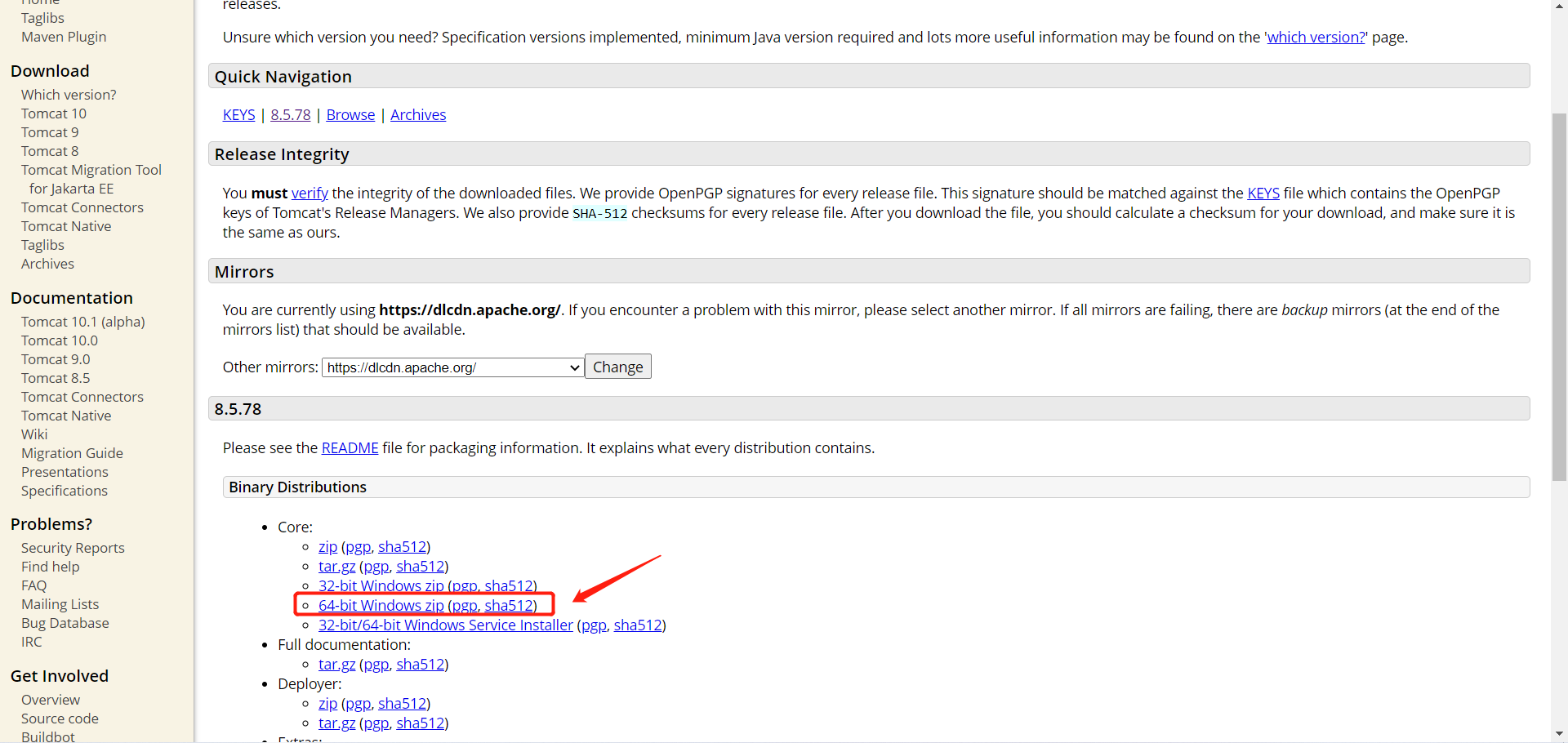The width and height of the screenshot is (1568, 743).
Task: Open the top sidebar Taglibs link
Action: pos(42,18)
